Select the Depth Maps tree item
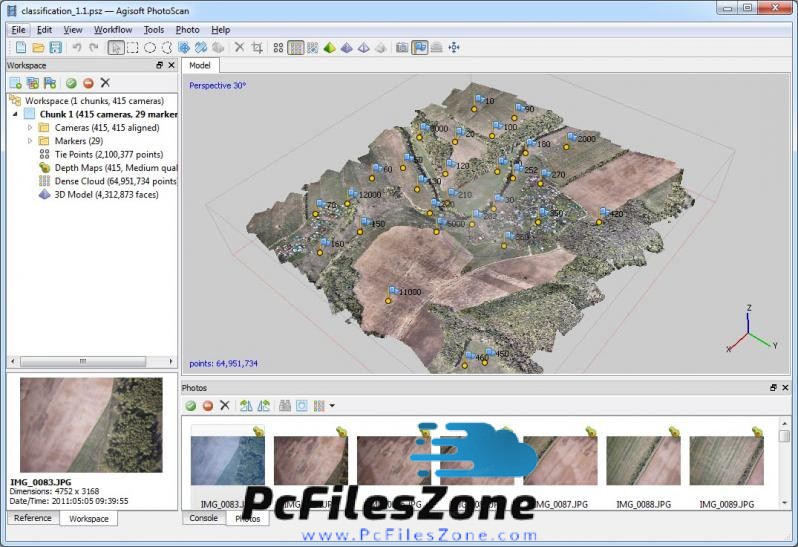Viewport: 798px width, 547px height. click(x=108, y=168)
